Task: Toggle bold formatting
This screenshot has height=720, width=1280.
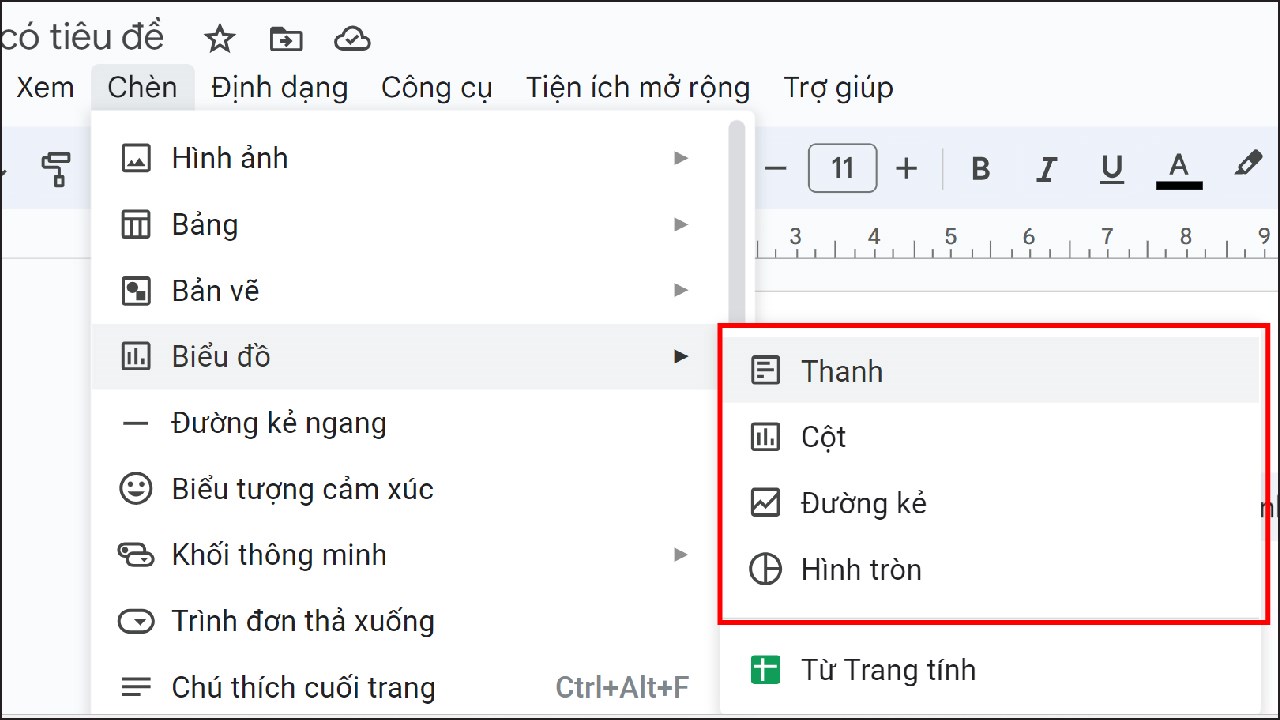Action: point(981,169)
